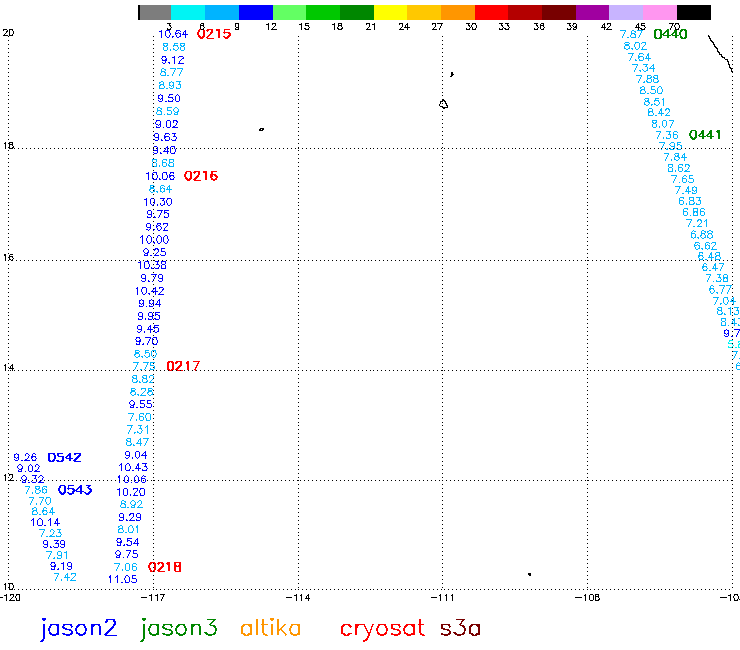Image resolution: width=740 pixels, height=650 pixels.
Task: Click the value 7.06 beside 0218
Action: 126,567
